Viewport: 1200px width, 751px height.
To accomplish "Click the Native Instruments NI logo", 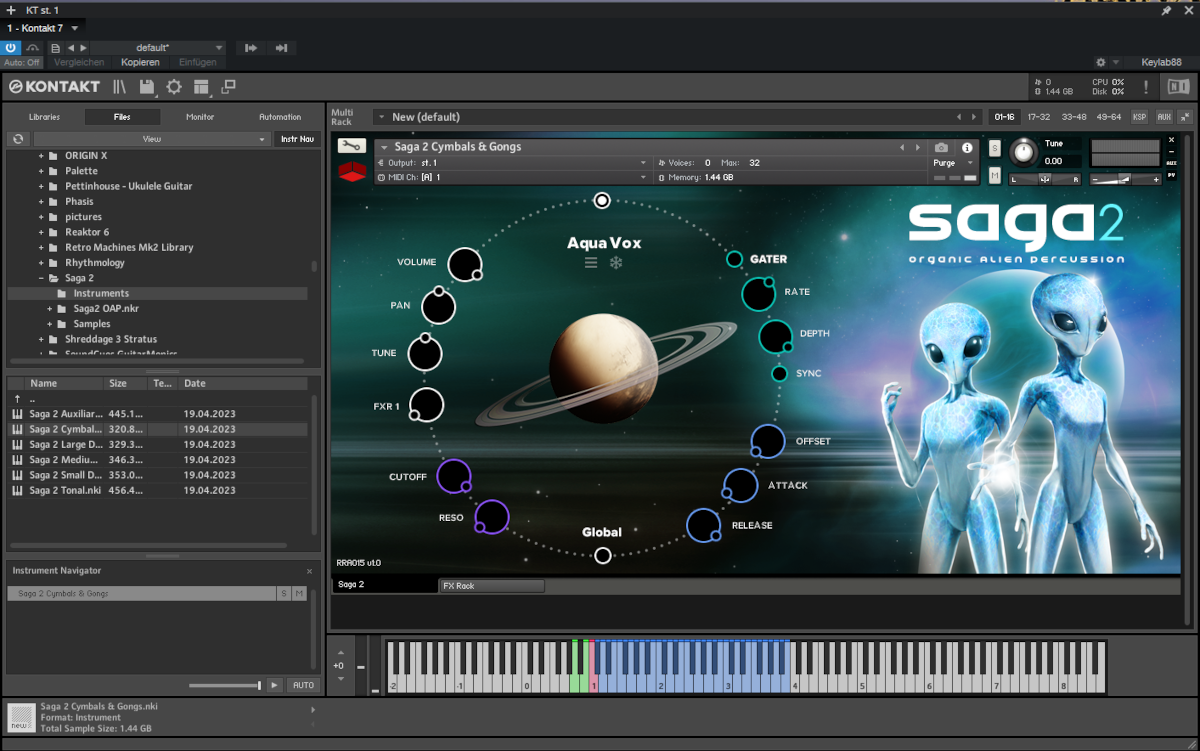I will (1178, 86).
